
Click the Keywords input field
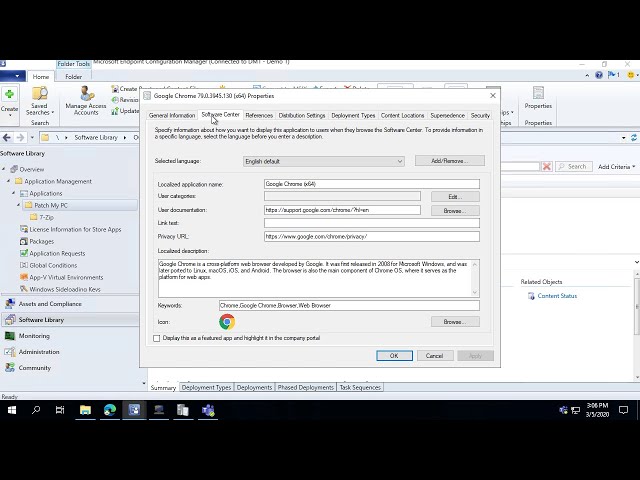[349, 305]
